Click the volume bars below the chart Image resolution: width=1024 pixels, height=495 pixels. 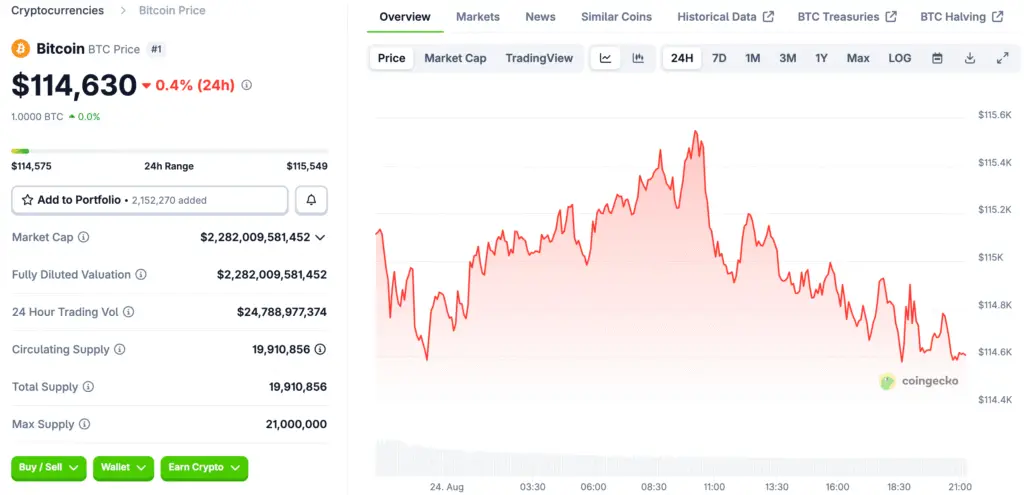(x=670, y=458)
